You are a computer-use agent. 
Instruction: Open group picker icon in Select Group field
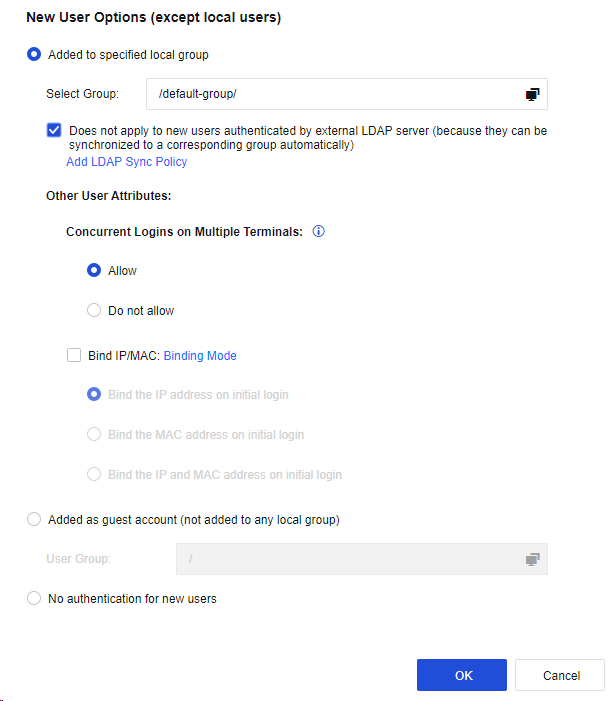(533, 94)
